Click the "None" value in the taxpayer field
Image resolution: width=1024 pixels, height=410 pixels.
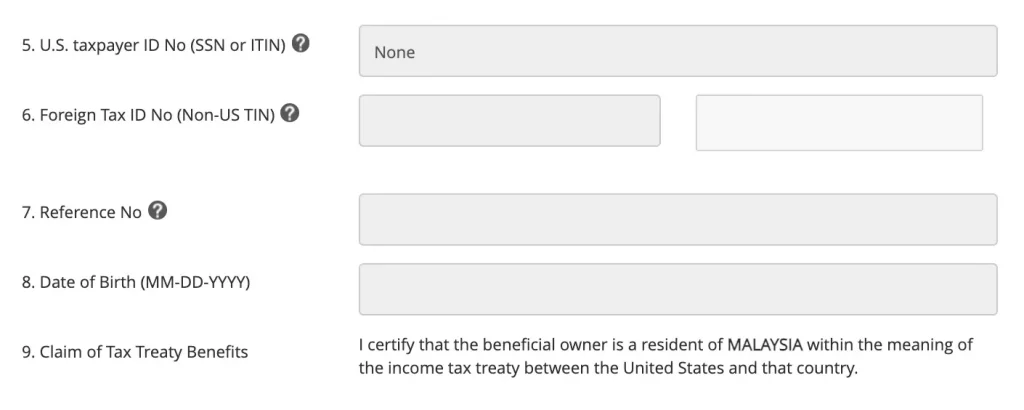(394, 52)
